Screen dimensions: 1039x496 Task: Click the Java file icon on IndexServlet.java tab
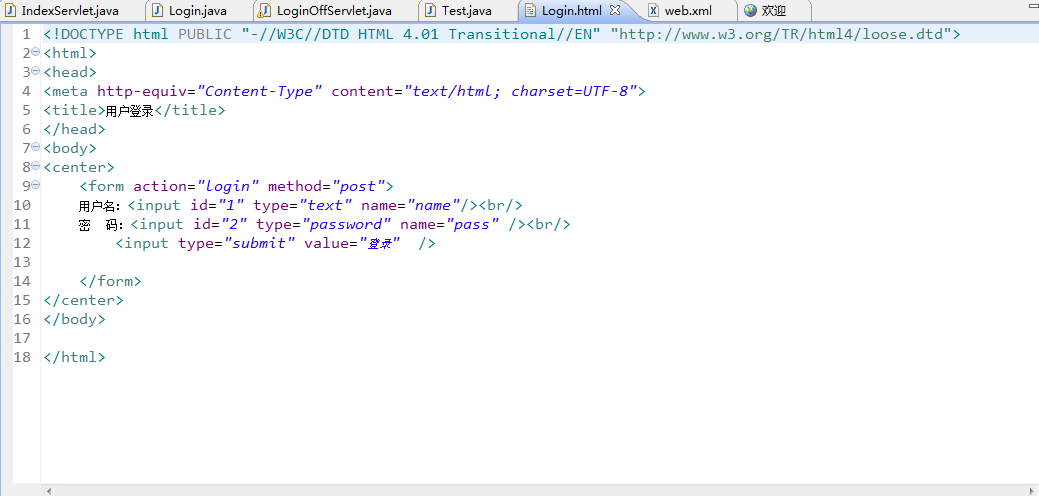point(11,11)
